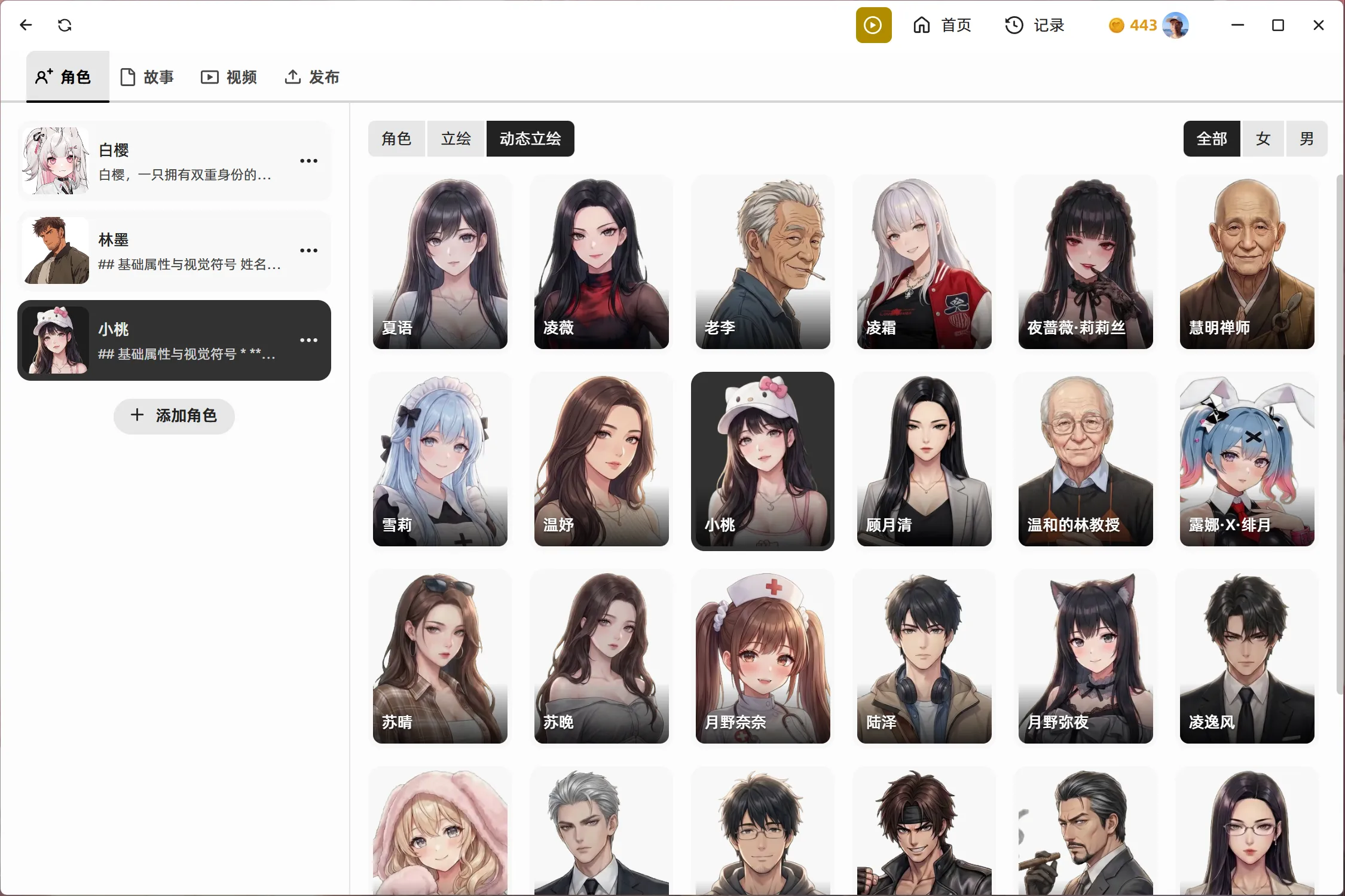This screenshot has height=896, width=1345.
Task: Maximize the application window
Action: pos(1278,25)
